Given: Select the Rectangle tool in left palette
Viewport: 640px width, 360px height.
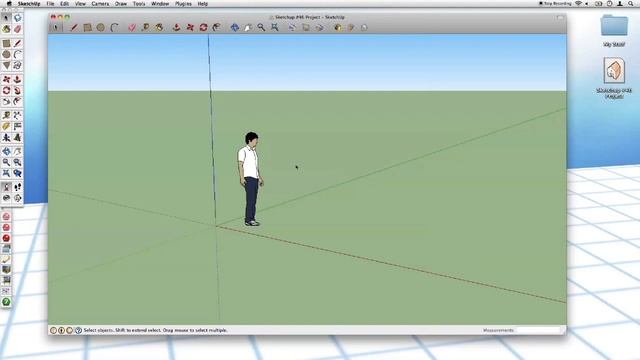Looking at the screenshot, I should 6,43.
